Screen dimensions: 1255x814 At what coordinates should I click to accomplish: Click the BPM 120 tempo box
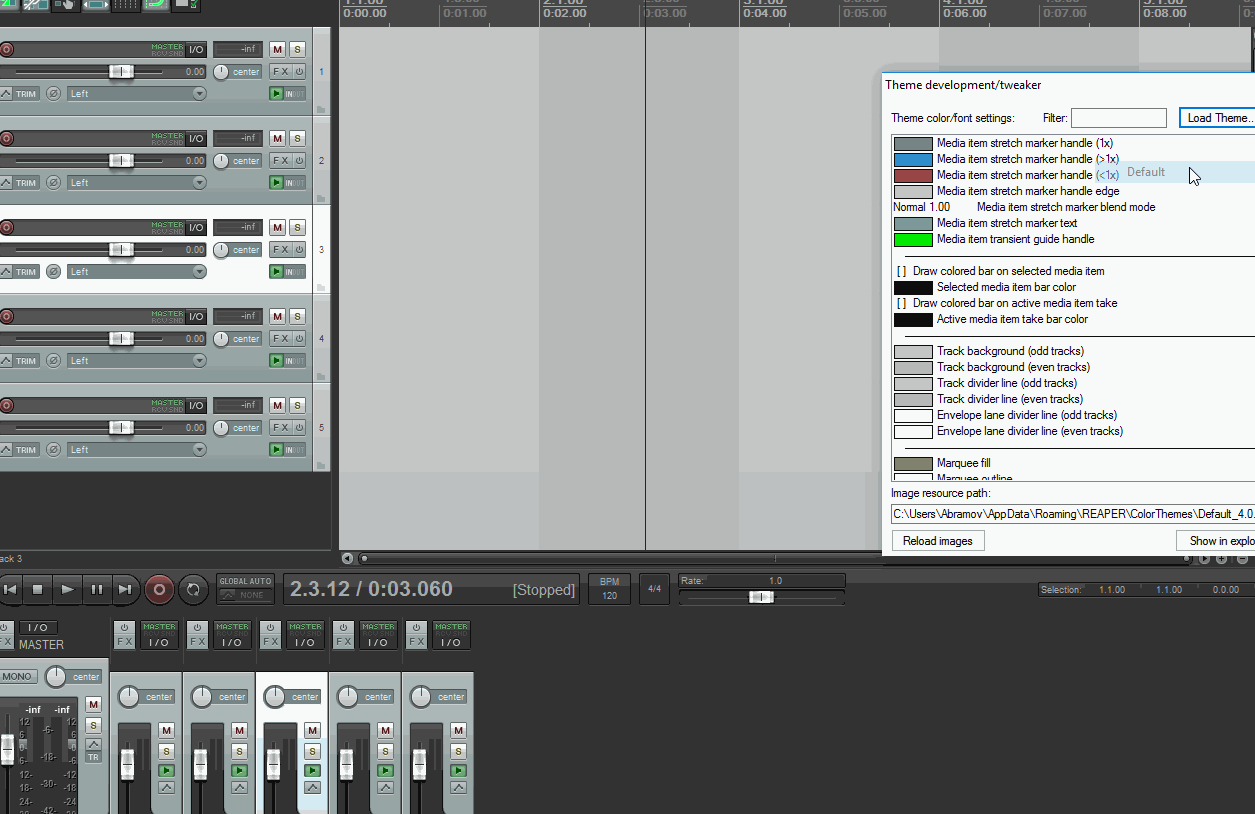pos(610,589)
